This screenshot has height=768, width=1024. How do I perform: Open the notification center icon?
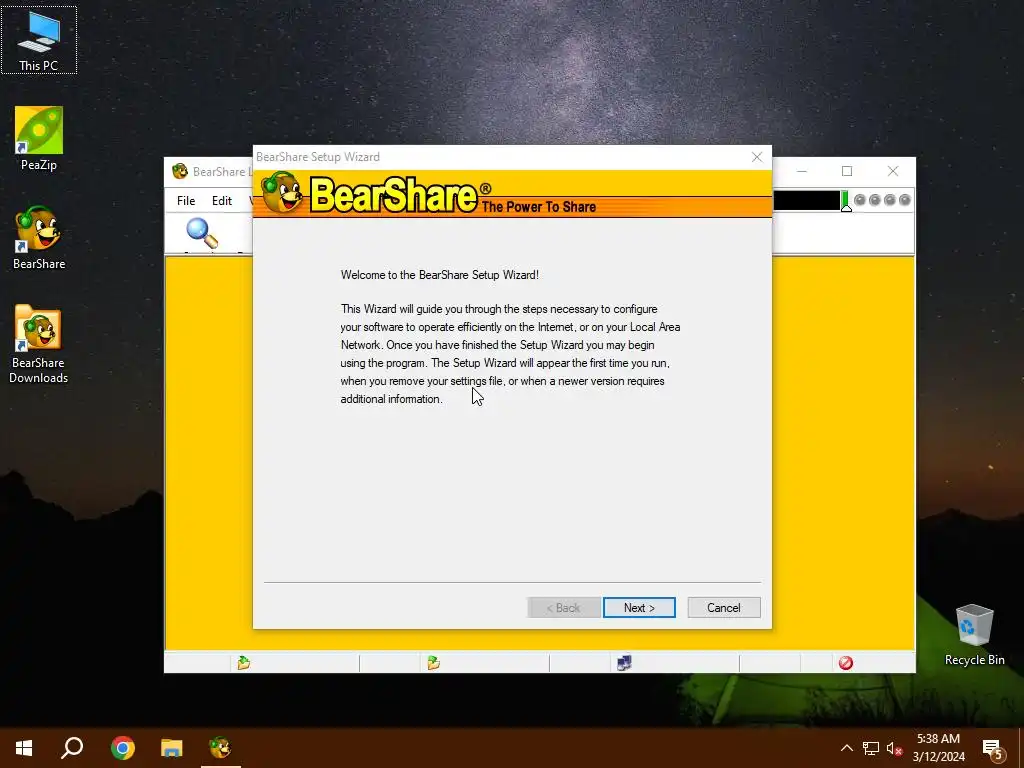click(993, 750)
